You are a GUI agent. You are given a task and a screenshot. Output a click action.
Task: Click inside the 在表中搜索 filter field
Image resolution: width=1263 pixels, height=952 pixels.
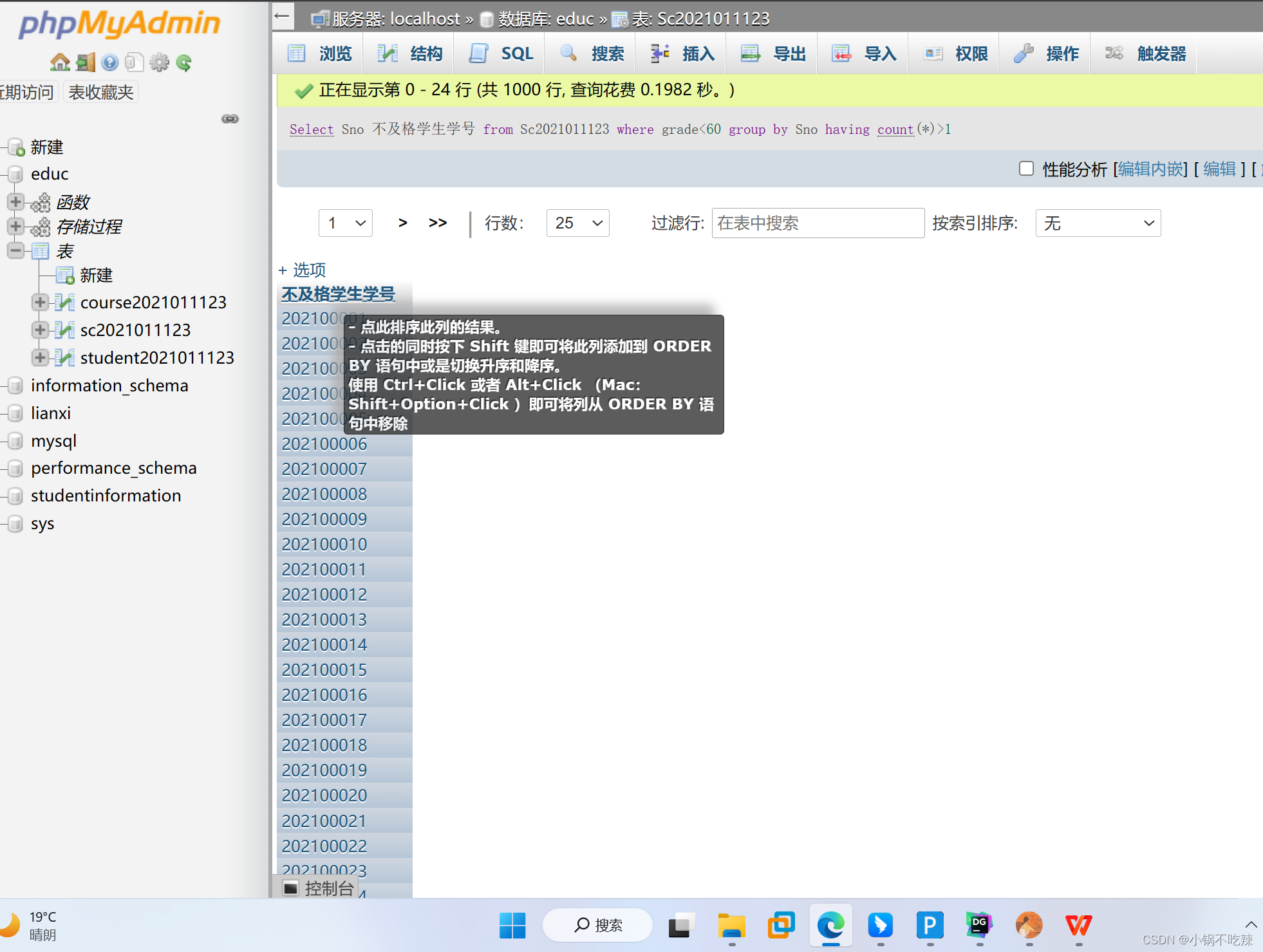pos(817,223)
